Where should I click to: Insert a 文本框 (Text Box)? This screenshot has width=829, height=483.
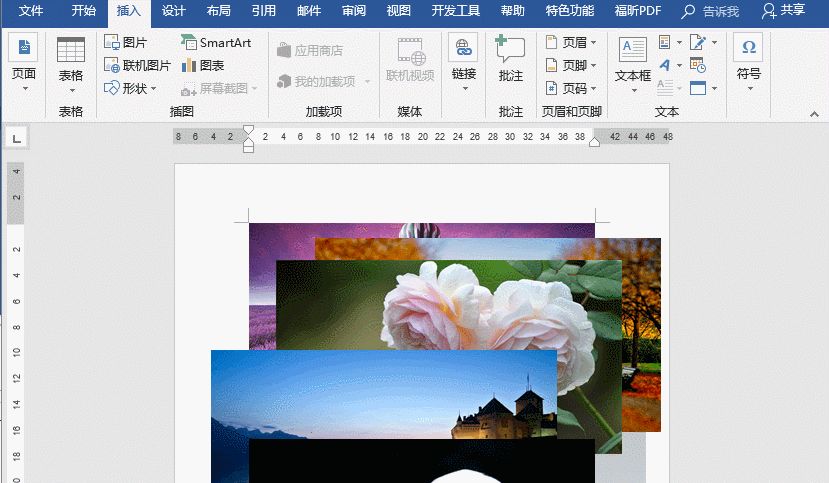pyautogui.click(x=632, y=64)
